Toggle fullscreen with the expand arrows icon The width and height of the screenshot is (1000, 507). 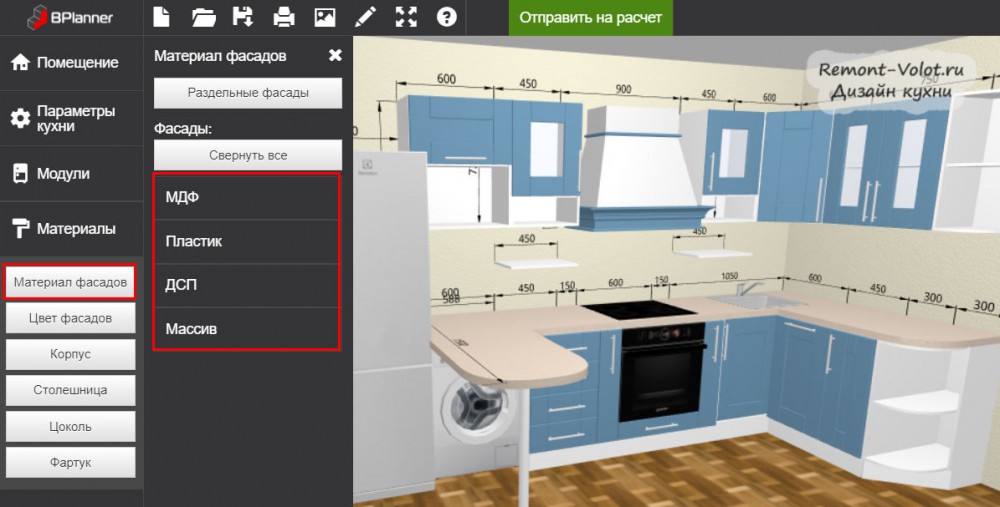point(406,17)
